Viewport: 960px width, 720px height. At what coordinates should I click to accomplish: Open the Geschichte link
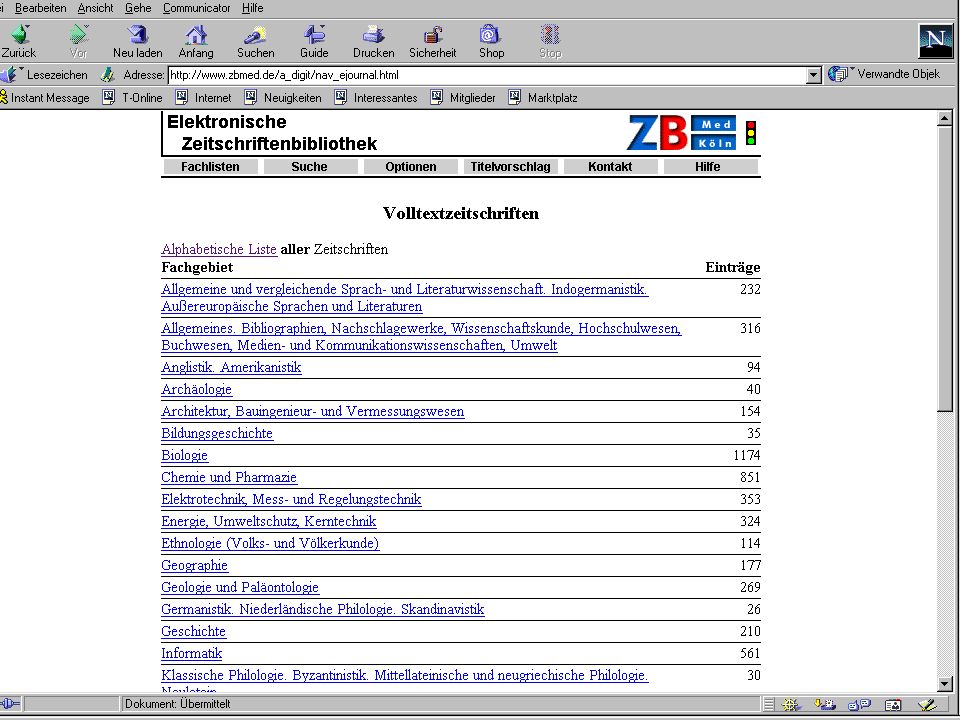[193, 632]
